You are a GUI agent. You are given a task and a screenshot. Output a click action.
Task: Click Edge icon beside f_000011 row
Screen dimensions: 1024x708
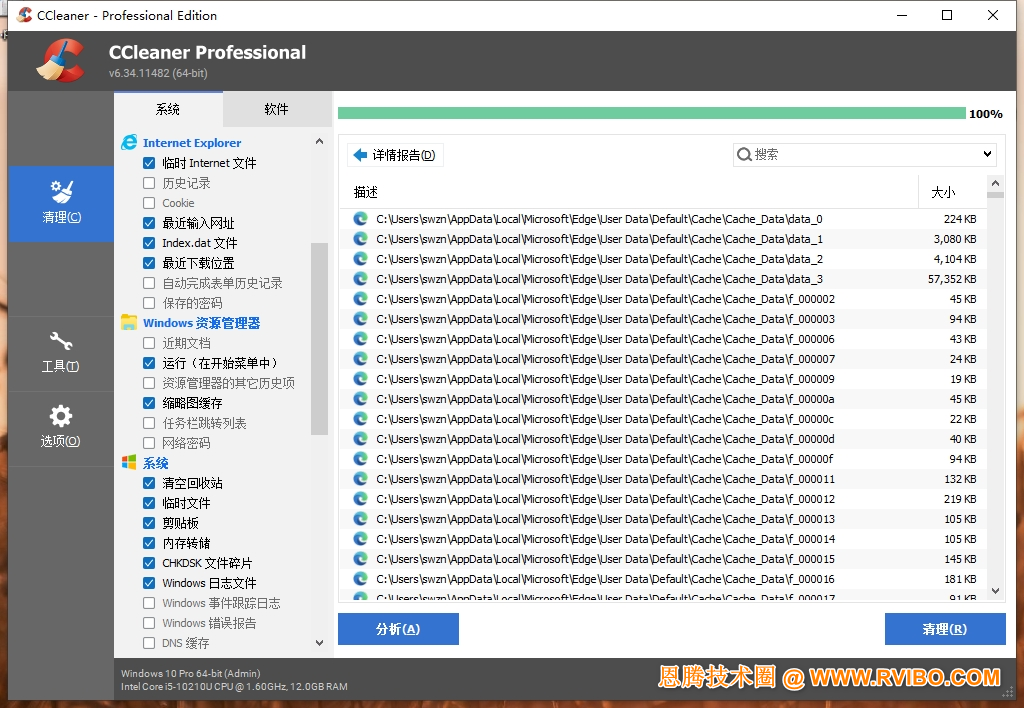360,479
